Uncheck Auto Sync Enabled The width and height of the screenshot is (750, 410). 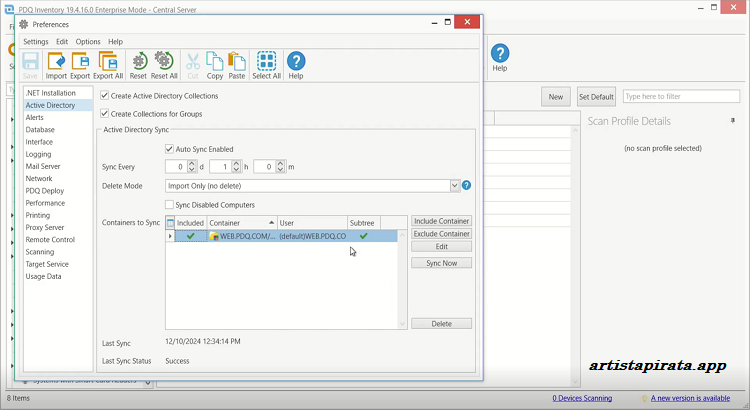tap(169, 149)
